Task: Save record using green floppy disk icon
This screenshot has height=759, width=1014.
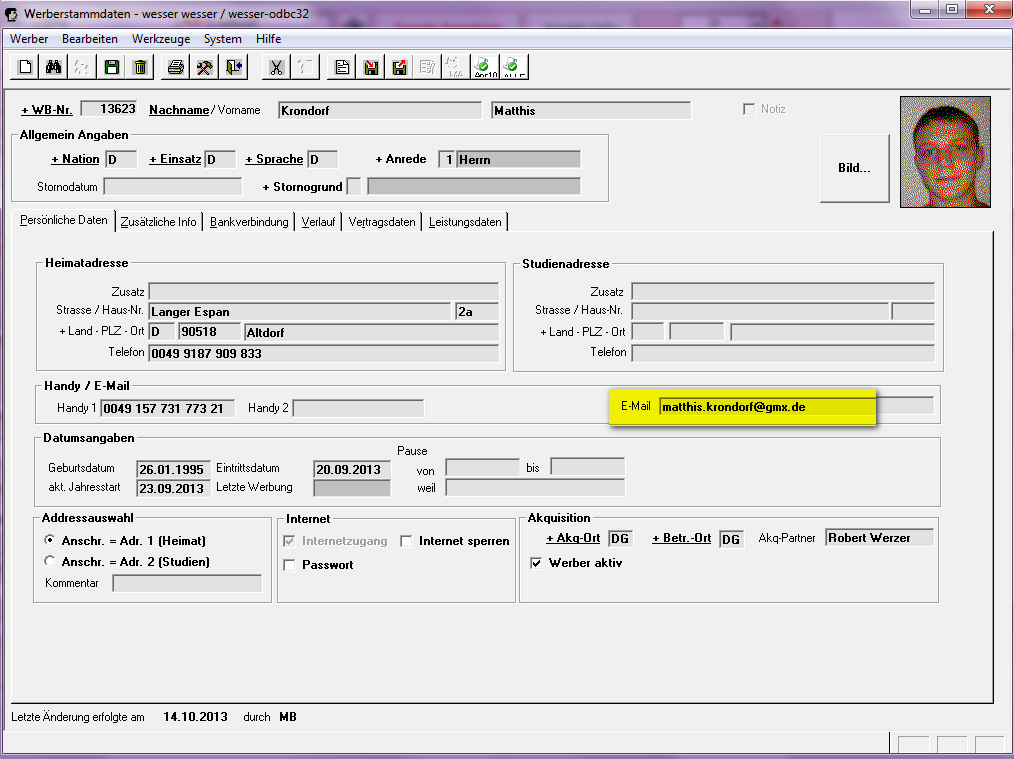Action: pos(112,67)
